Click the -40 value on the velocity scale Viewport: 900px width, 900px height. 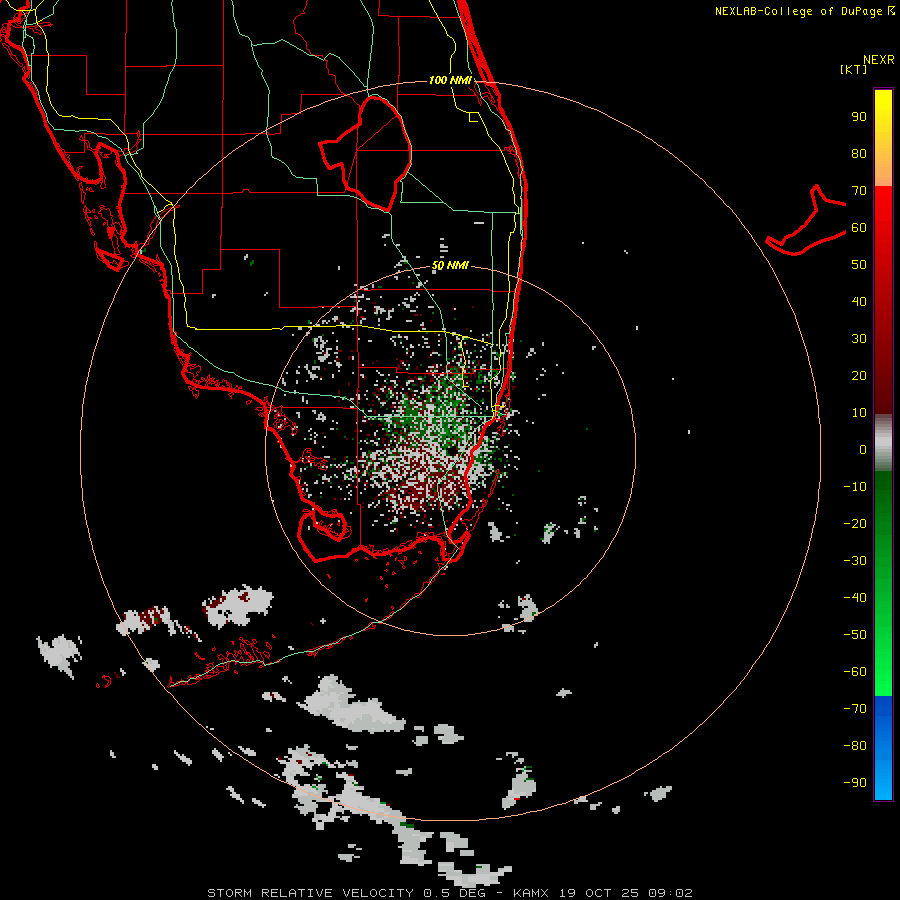(x=855, y=598)
